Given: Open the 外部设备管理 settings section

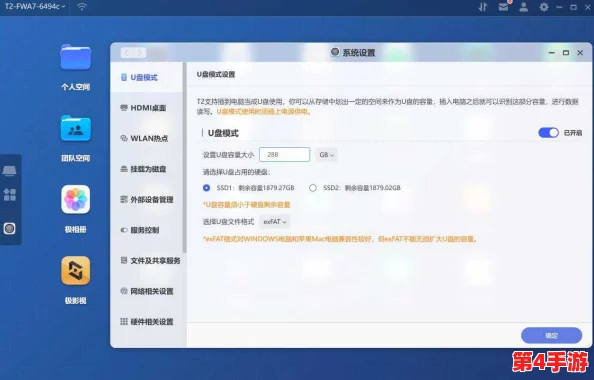Looking at the screenshot, I should [x=147, y=199].
